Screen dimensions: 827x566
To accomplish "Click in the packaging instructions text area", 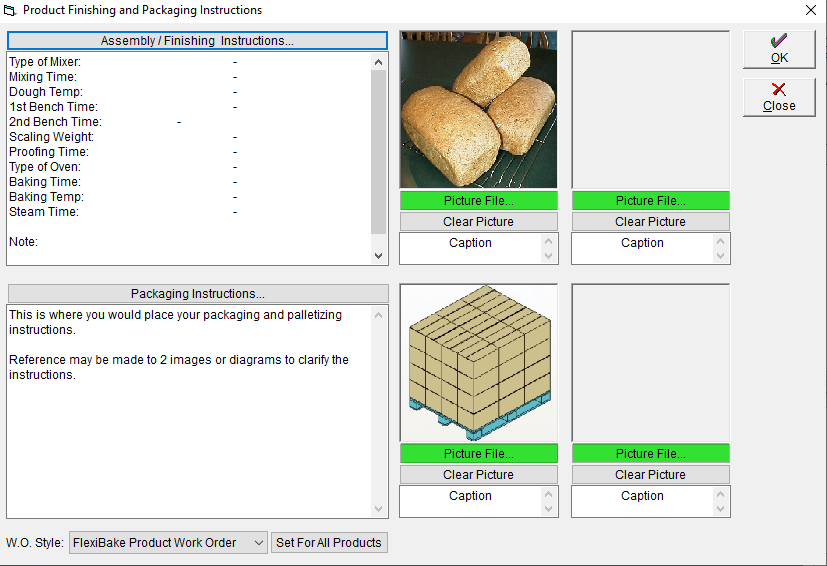I will pyautogui.click(x=189, y=411).
